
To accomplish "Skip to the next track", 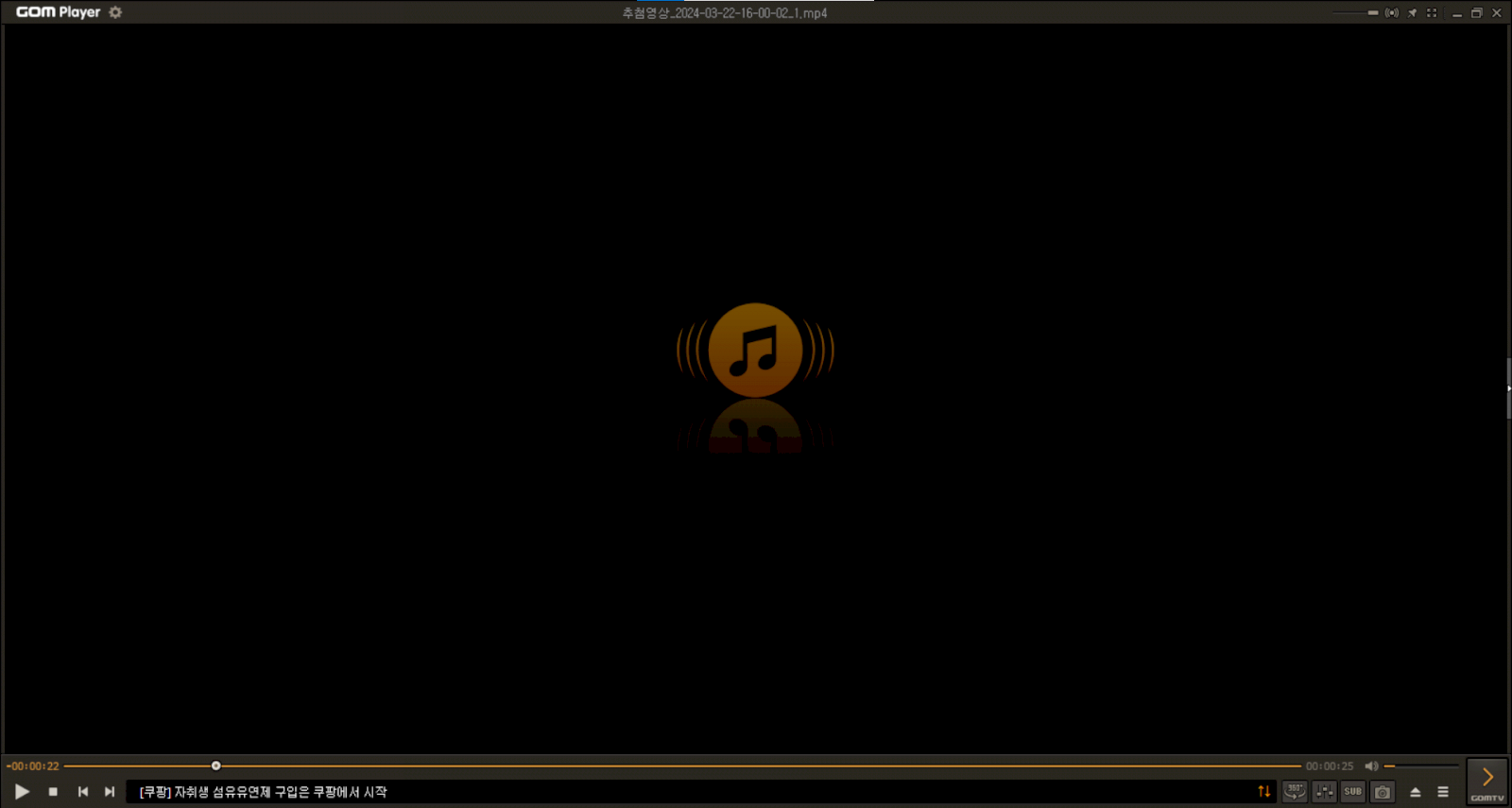I will point(110,792).
